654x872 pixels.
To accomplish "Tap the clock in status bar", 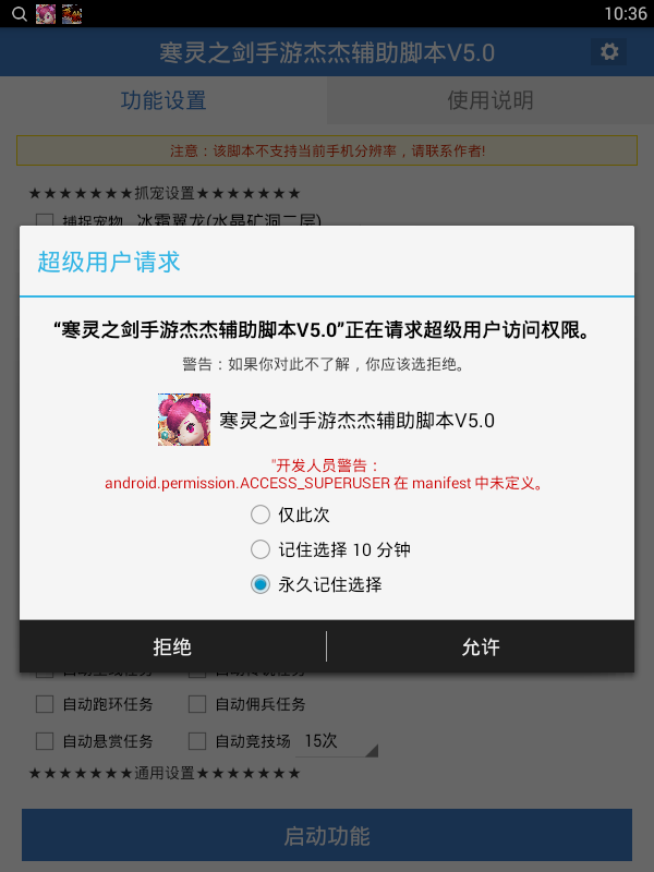I will [x=625, y=13].
